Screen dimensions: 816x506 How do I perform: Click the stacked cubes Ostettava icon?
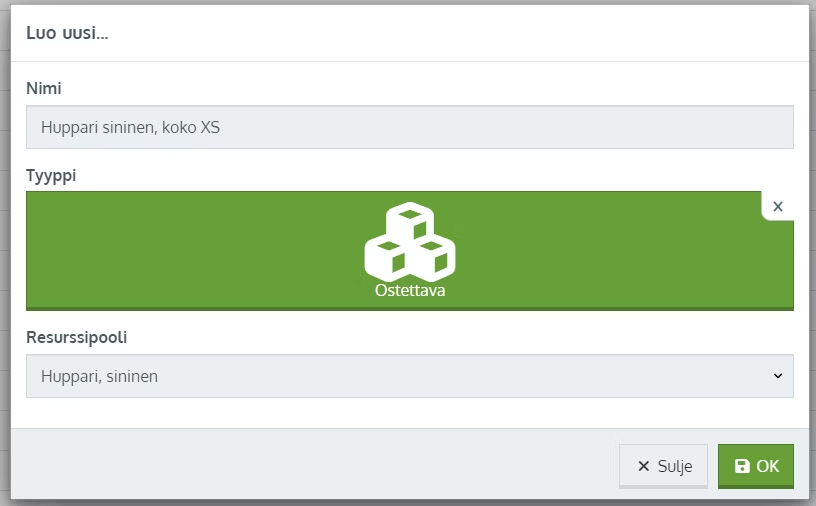(410, 242)
